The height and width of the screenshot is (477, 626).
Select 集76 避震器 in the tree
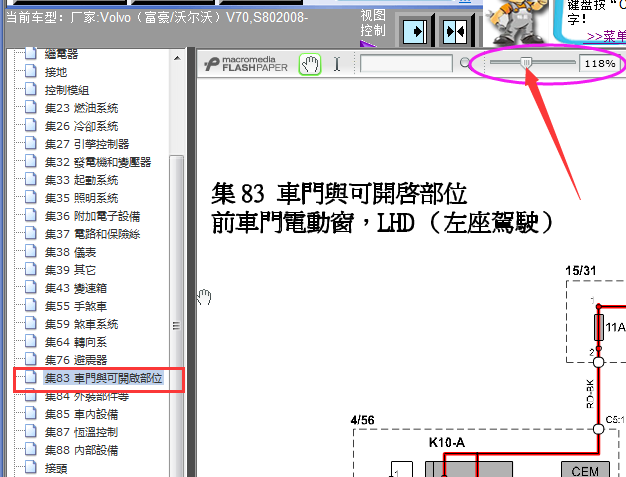[x=76, y=360]
